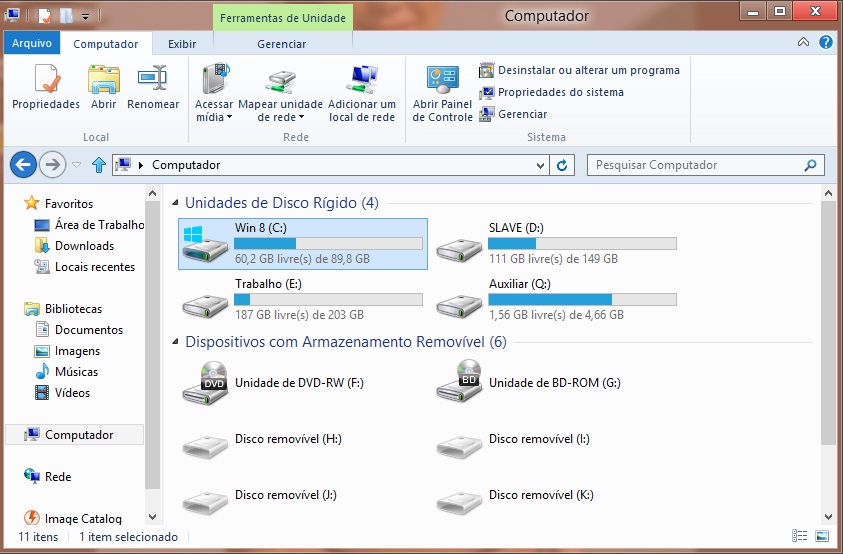Switch to large icons view in status bar
Screen dimensions: 843x554
pos(821,537)
